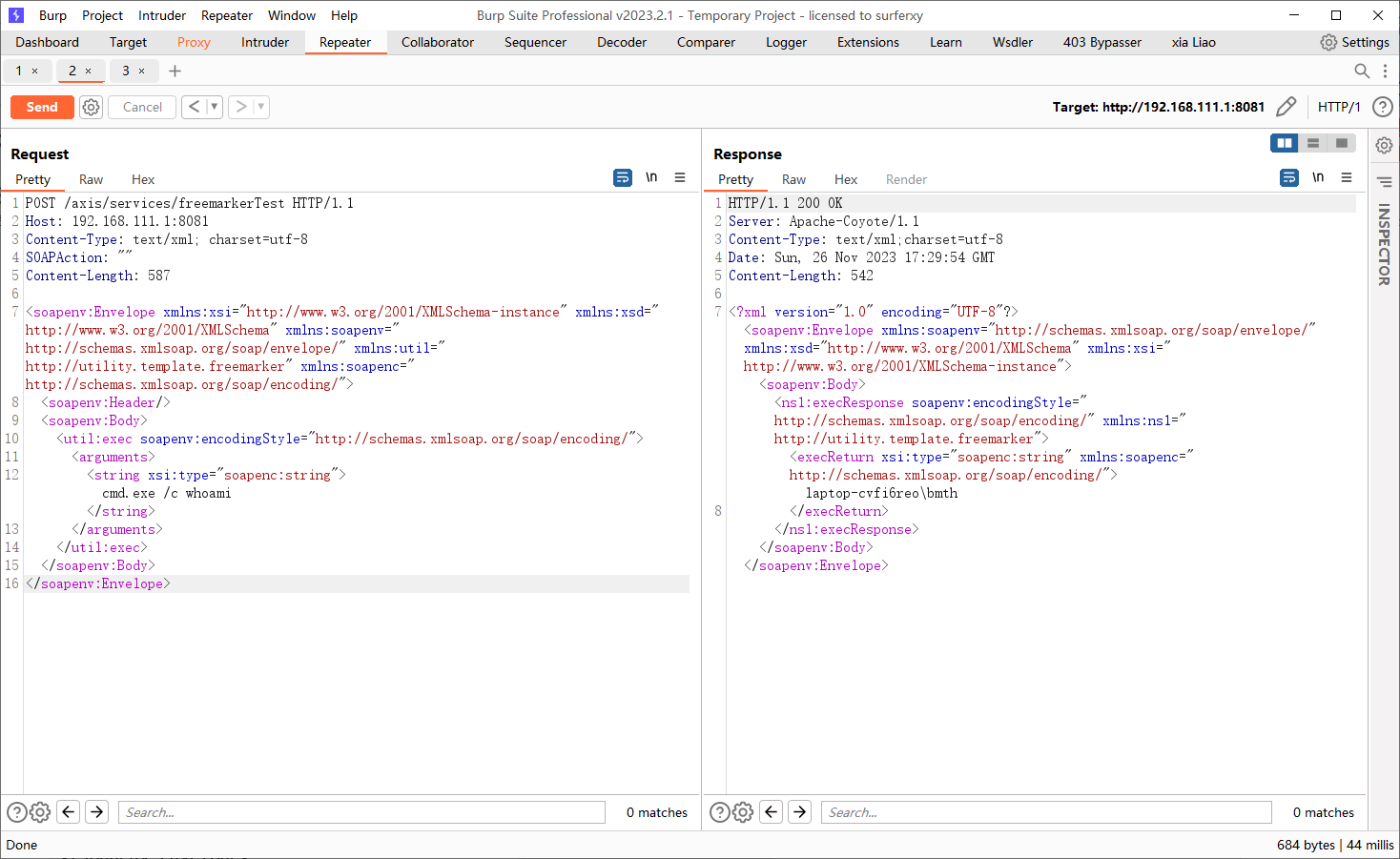The height and width of the screenshot is (859, 1400).
Task: Open the request history back dropdown arrow
Action: (x=215, y=107)
